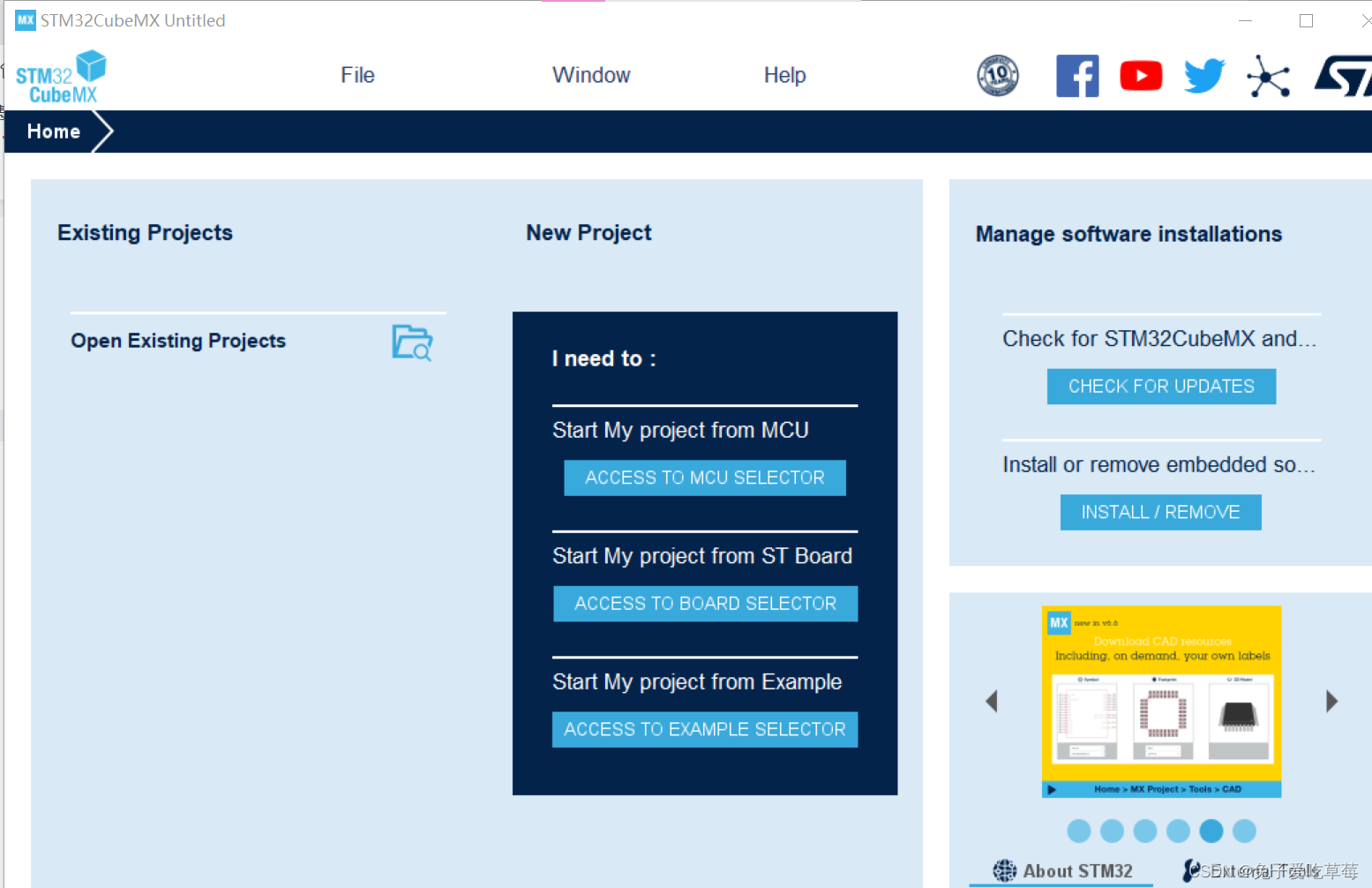Click the globe icon beside About STM32
The image size is (1372, 888).
coord(1004,871)
